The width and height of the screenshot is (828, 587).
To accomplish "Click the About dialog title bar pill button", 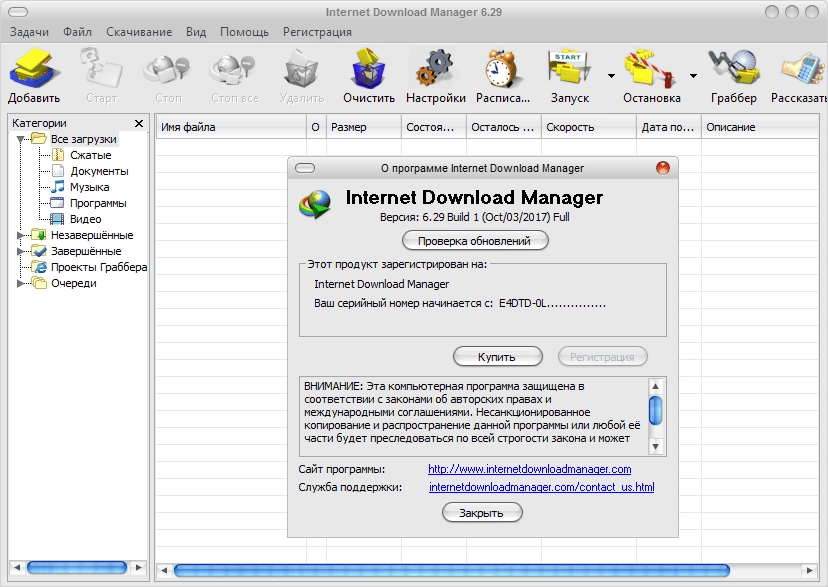I will 305,168.
